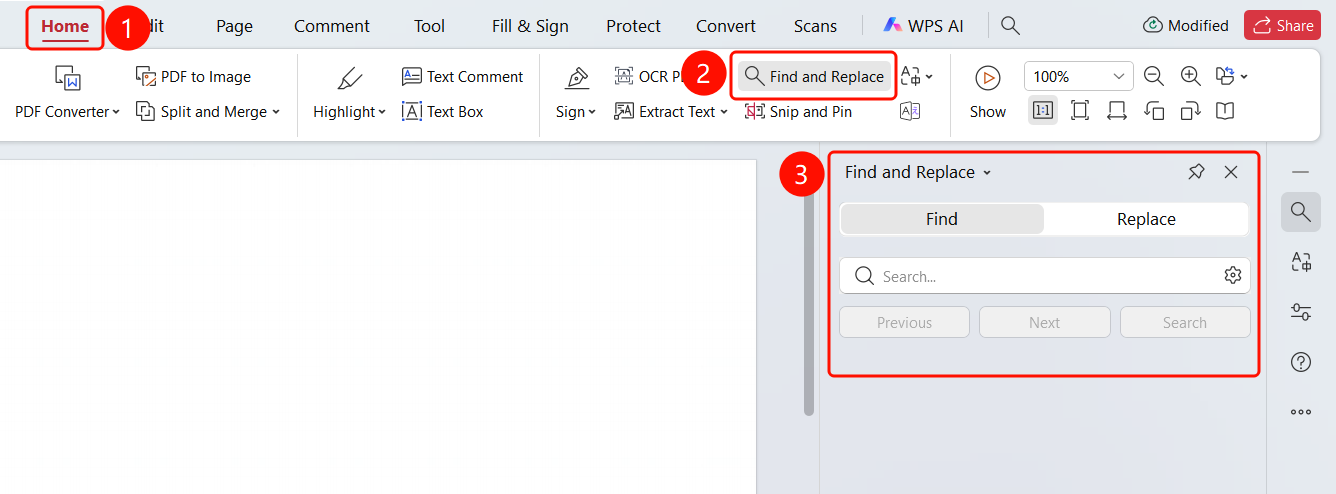Open the Fill & Sign tab
This screenshot has height=494, width=1336.
point(530,26)
